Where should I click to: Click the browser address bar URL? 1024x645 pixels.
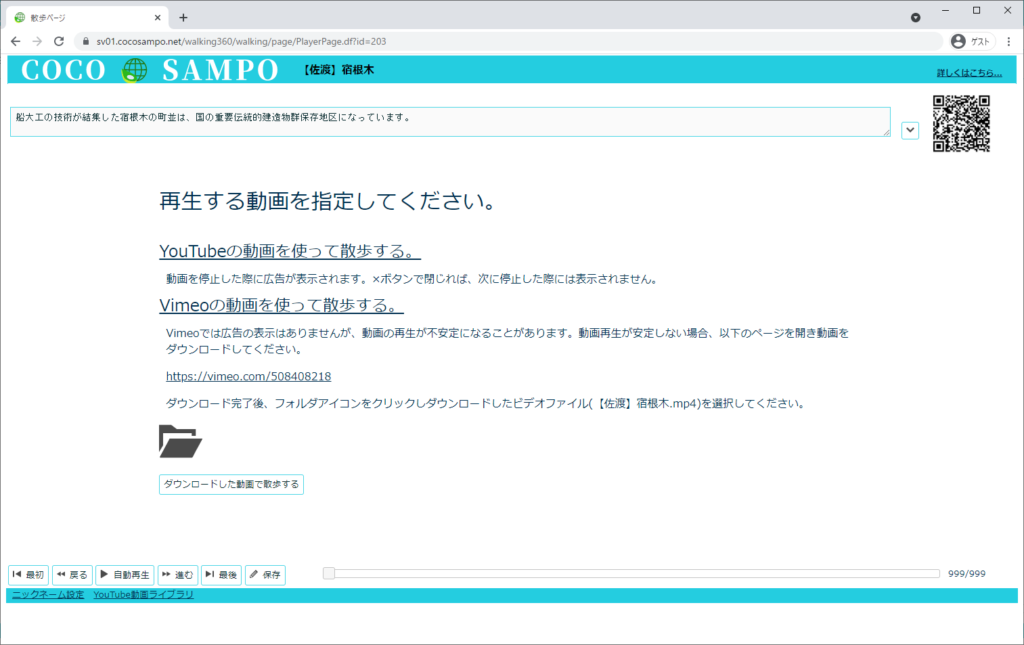click(x=241, y=41)
